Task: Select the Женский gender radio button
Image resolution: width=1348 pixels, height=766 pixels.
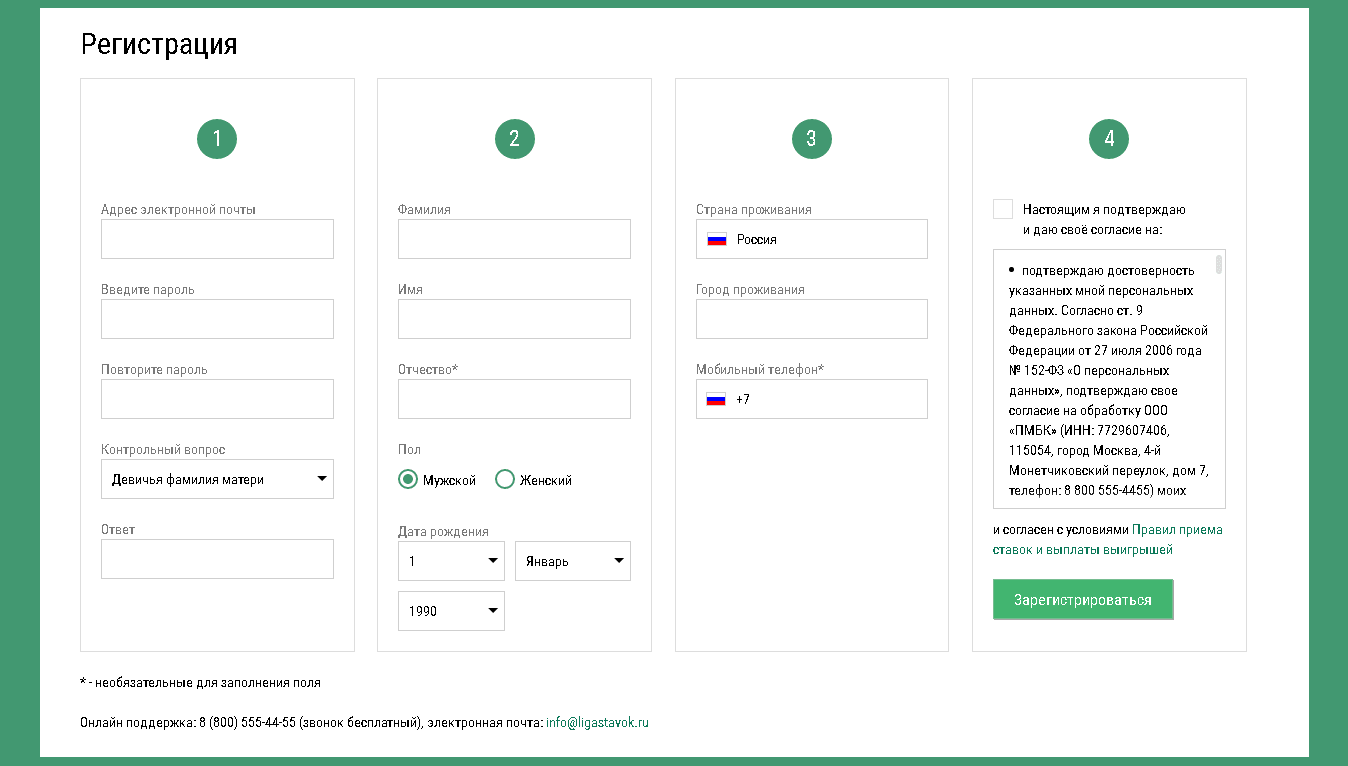Action: (505, 480)
